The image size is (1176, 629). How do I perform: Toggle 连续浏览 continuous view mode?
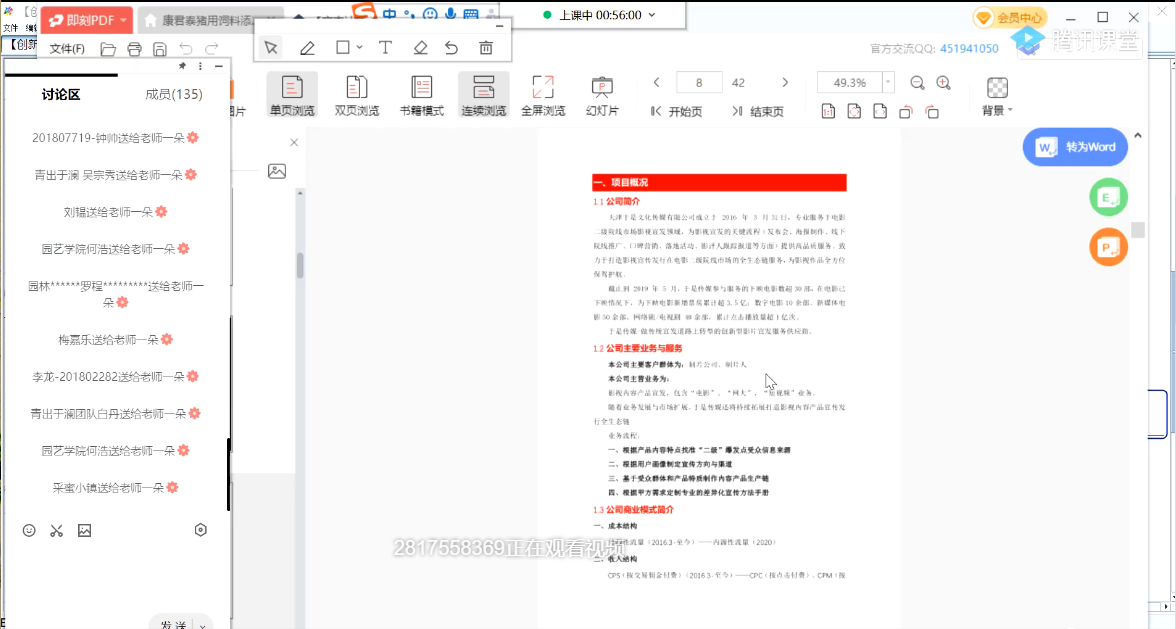483,95
